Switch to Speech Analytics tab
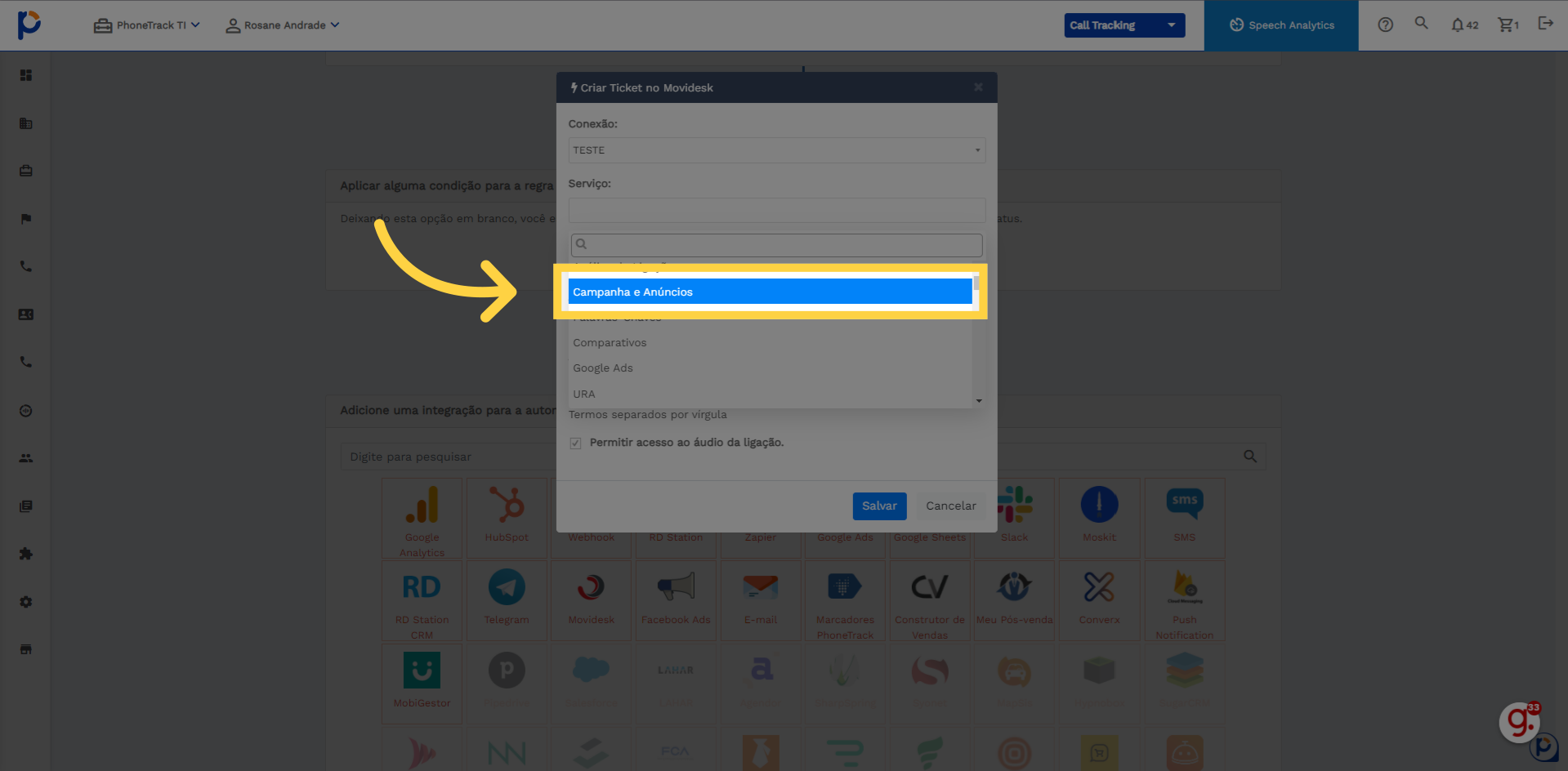Image resolution: width=1568 pixels, height=771 pixels. click(1281, 25)
